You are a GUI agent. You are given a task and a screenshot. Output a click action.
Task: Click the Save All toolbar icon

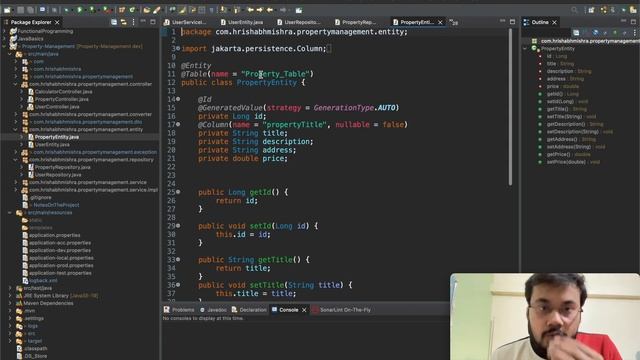[x=30, y=10]
